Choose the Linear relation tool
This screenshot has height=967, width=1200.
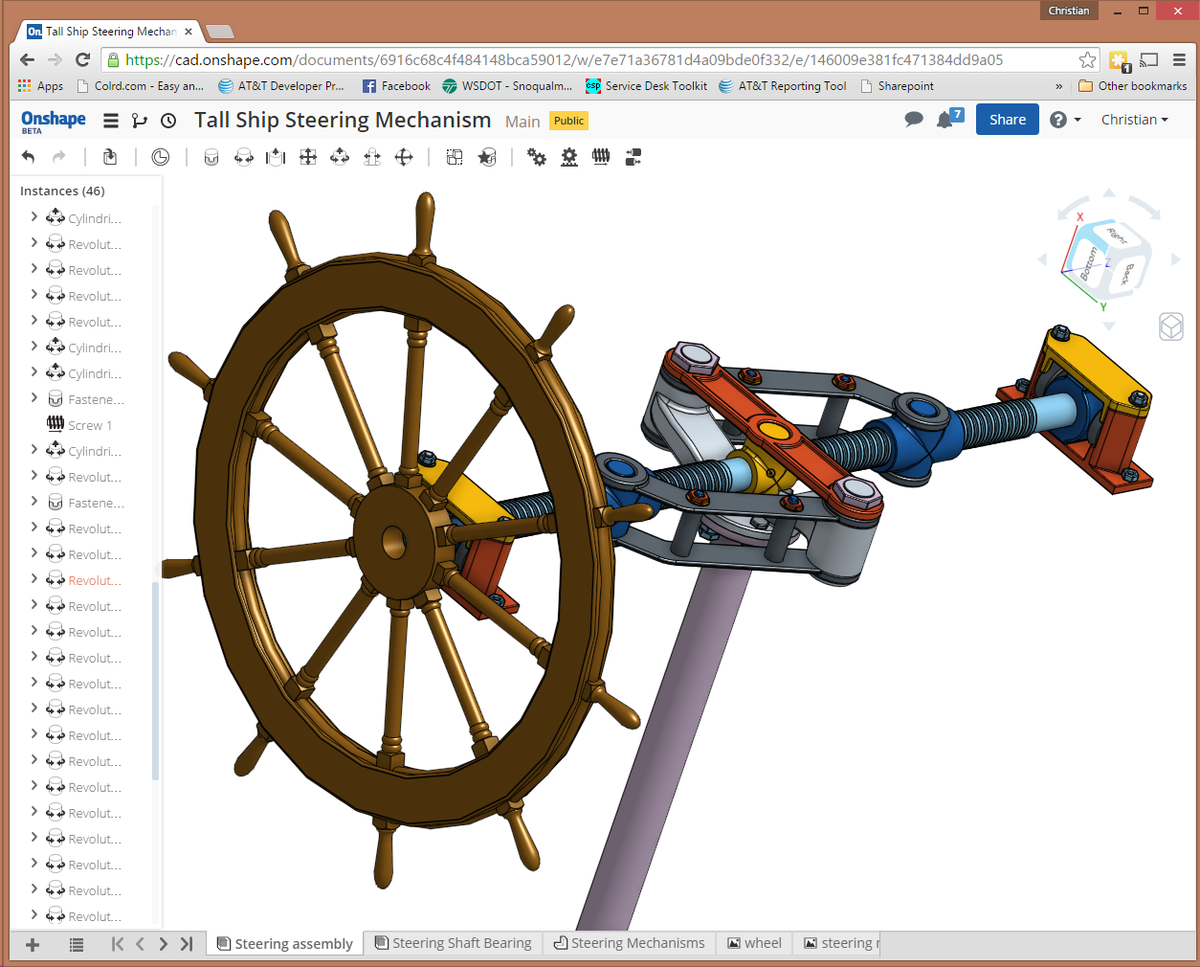[x=633, y=157]
